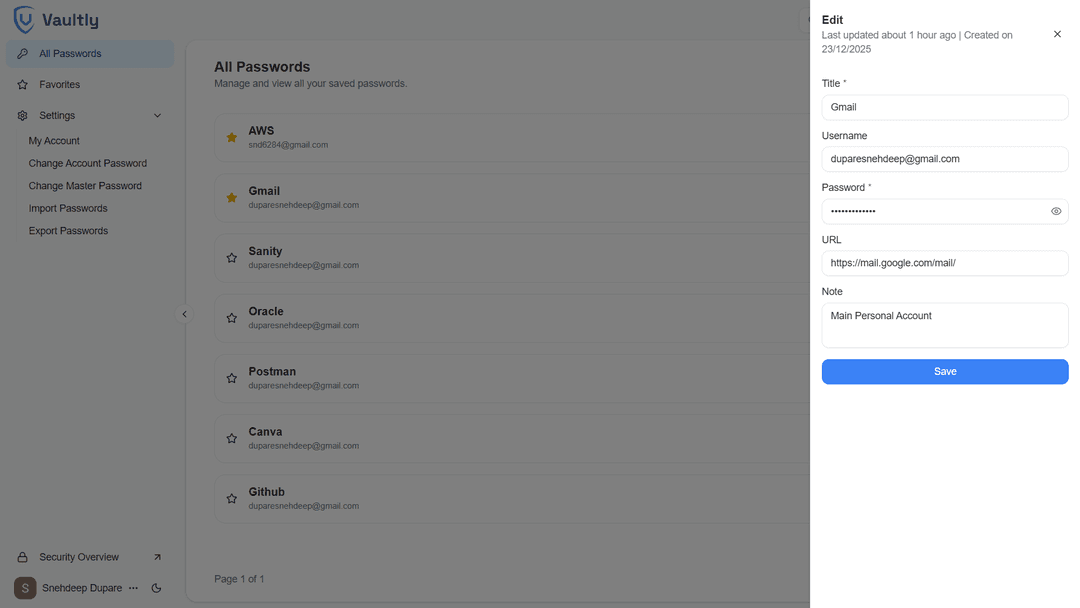
Task: Collapse the Settings menu chevron
Action: [157, 116]
